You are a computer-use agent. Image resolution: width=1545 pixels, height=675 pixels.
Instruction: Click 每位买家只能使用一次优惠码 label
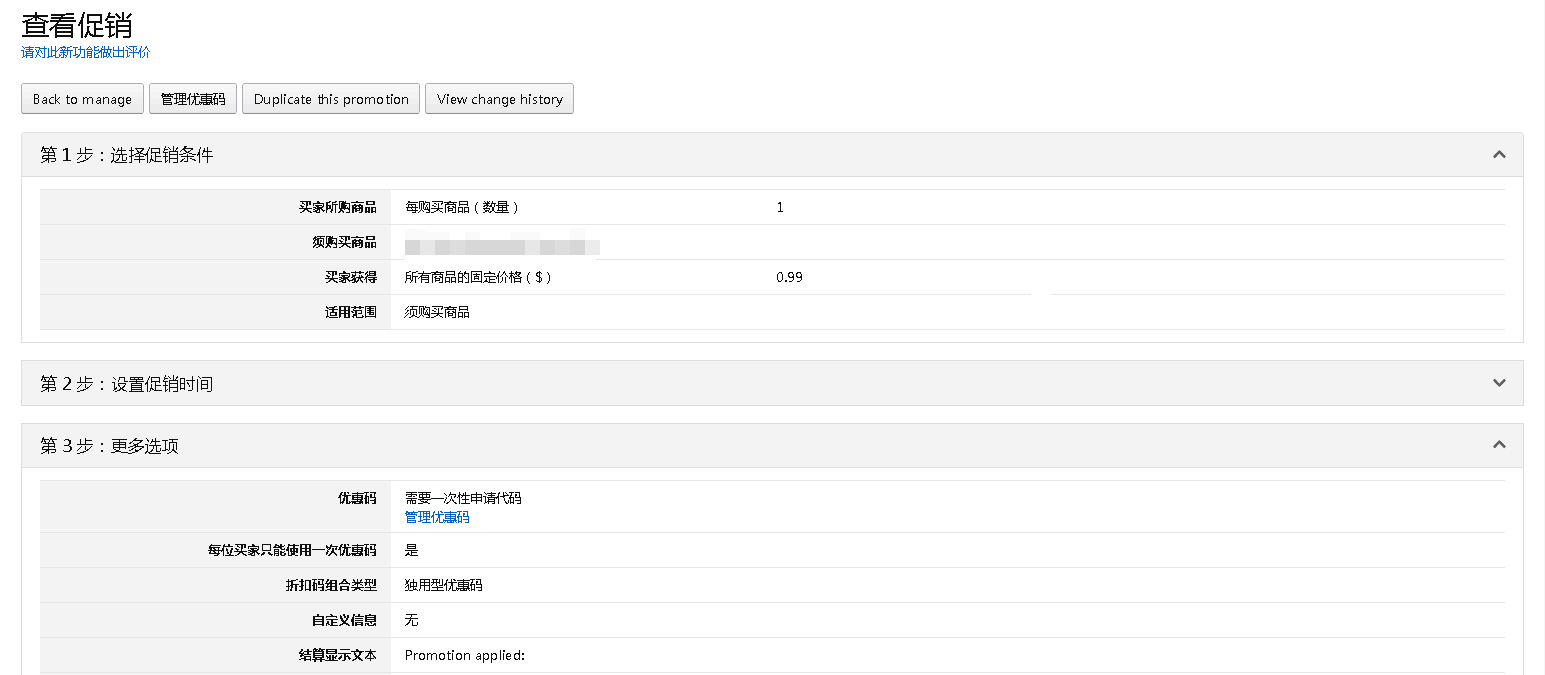293,550
